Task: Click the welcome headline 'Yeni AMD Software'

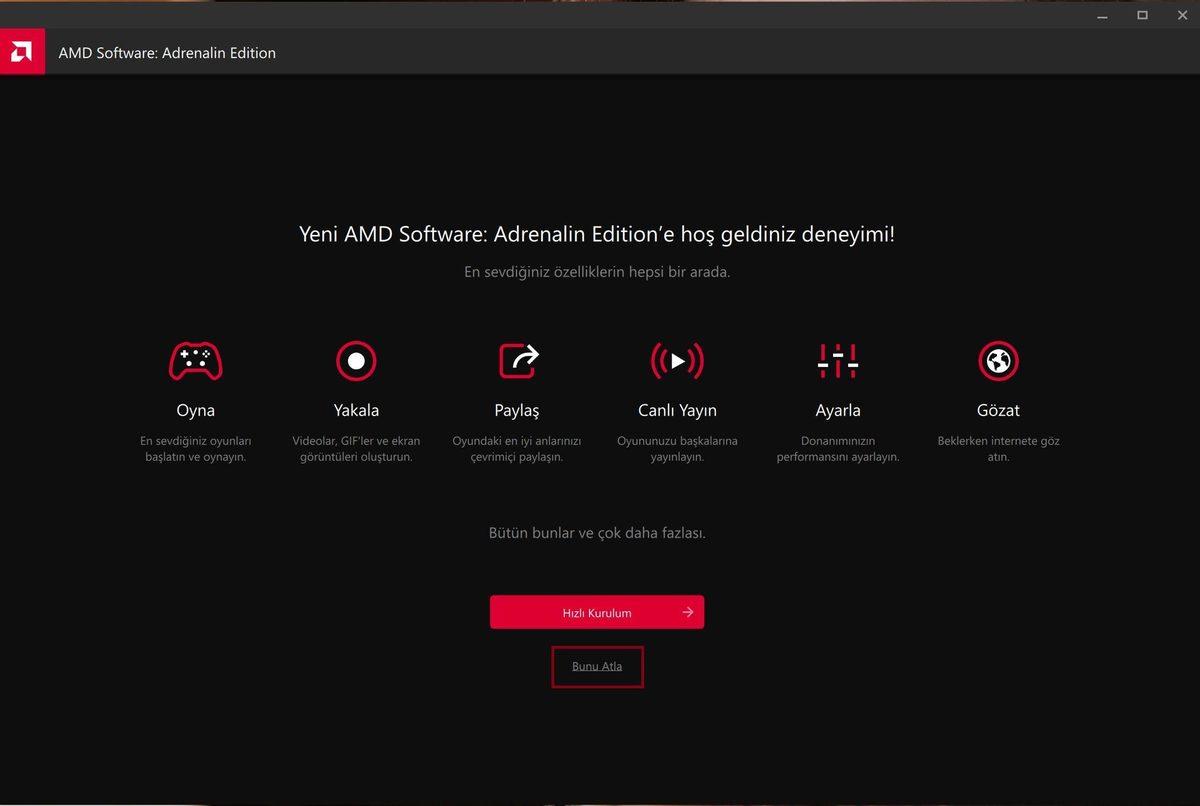Action: 597,235
